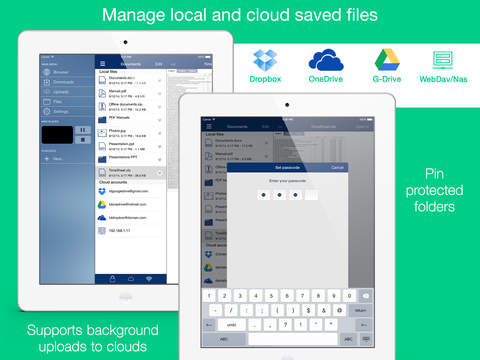Tap Edit in left iPad header
The image size is (480, 360).
(159, 64)
